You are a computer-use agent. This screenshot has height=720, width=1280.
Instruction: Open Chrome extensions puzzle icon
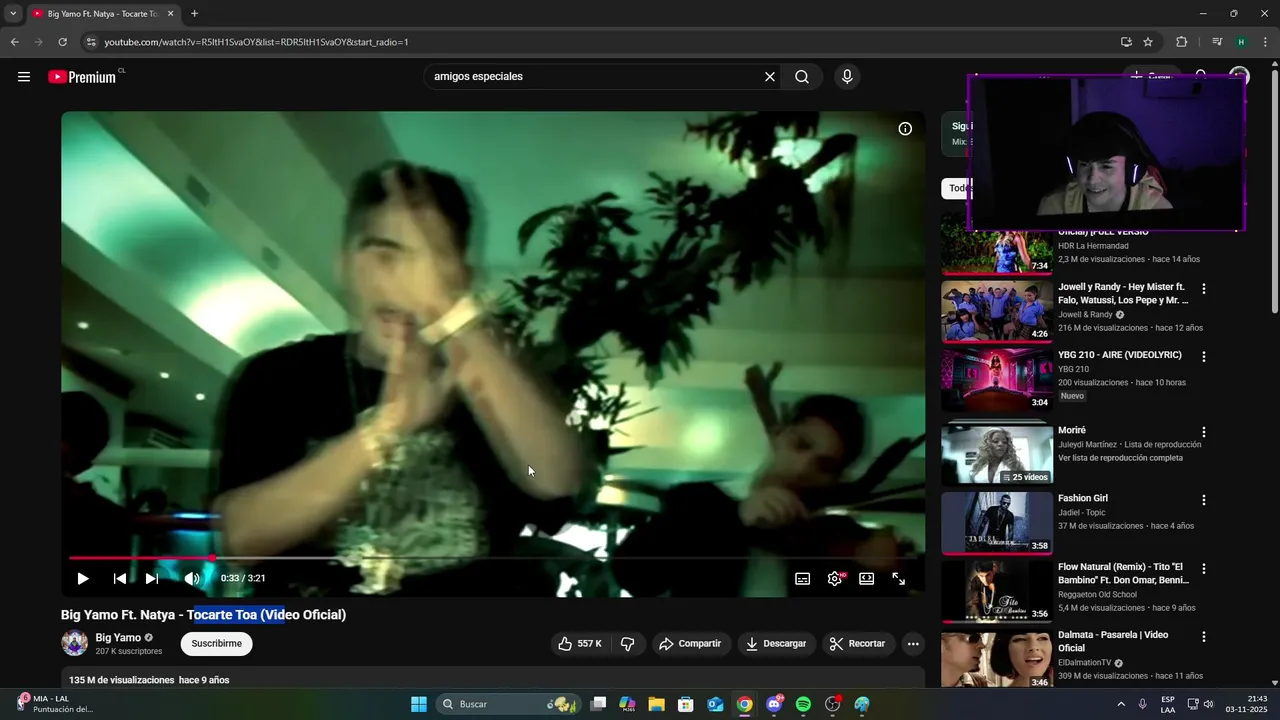click(1181, 42)
